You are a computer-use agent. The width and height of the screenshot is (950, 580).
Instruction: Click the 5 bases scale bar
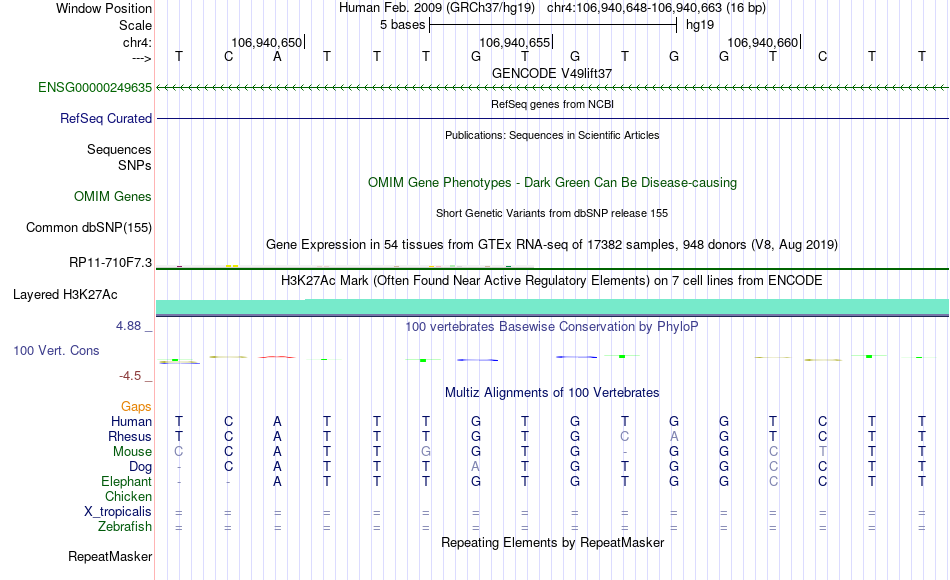(x=553, y=25)
